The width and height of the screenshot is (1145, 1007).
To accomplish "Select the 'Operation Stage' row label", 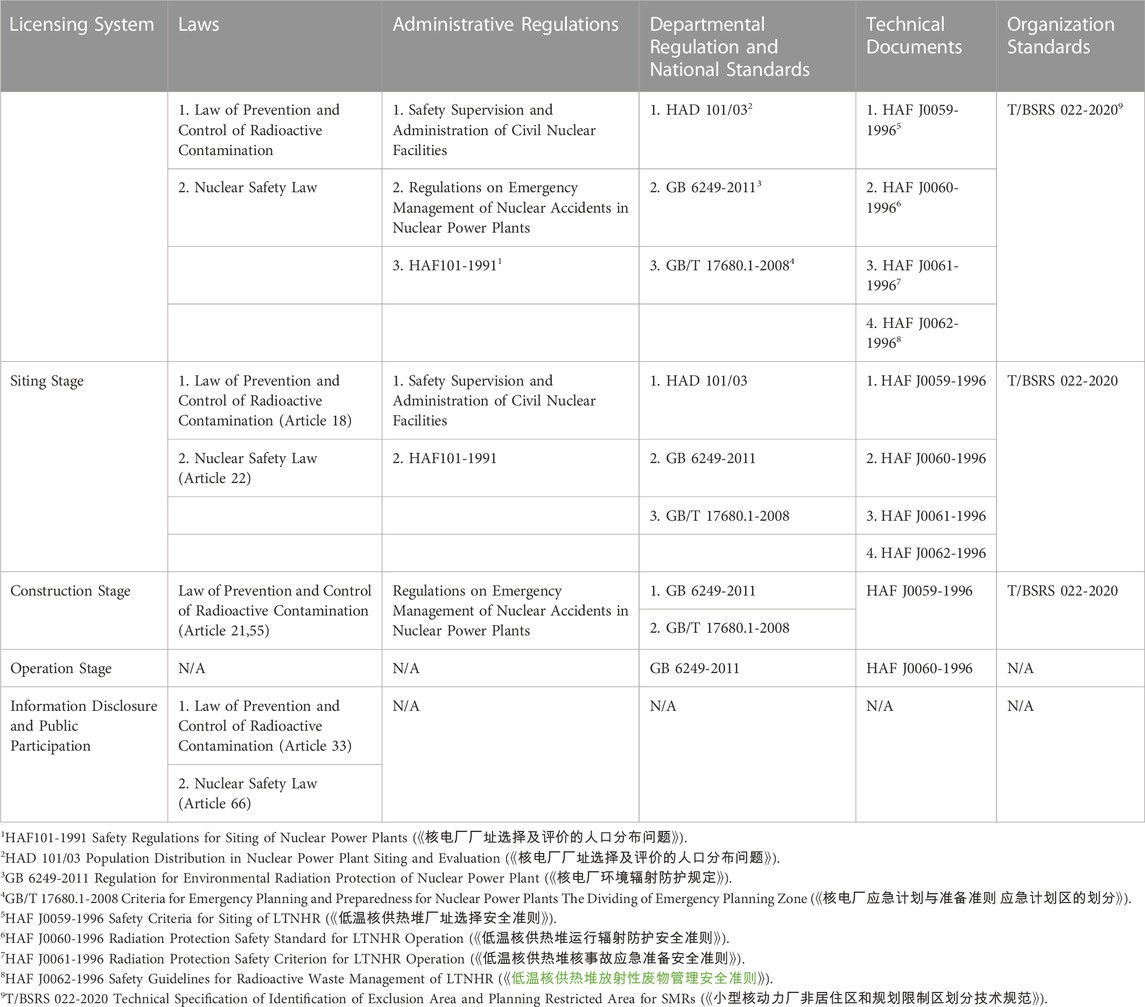I will pyautogui.click(x=61, y=668).
